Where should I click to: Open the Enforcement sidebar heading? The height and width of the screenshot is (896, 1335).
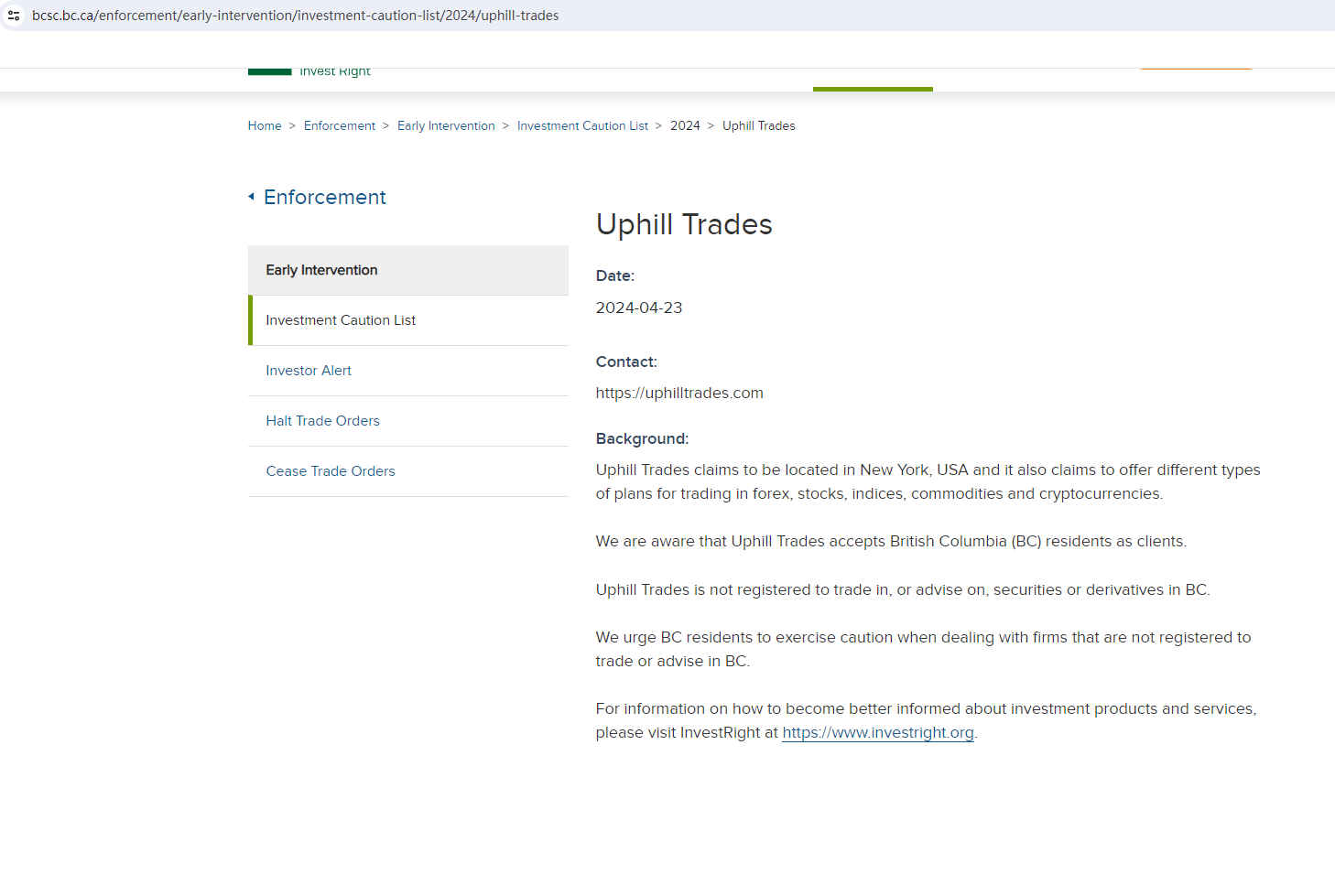[325, 198]
